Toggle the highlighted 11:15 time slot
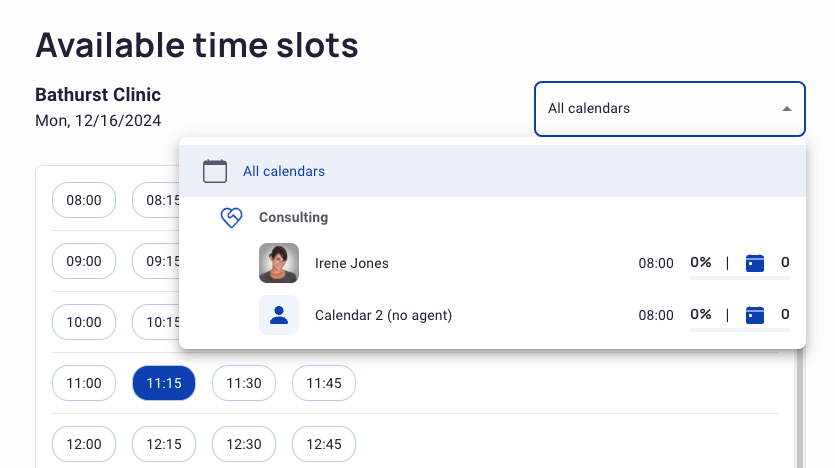835x468 pixels. 164,383
